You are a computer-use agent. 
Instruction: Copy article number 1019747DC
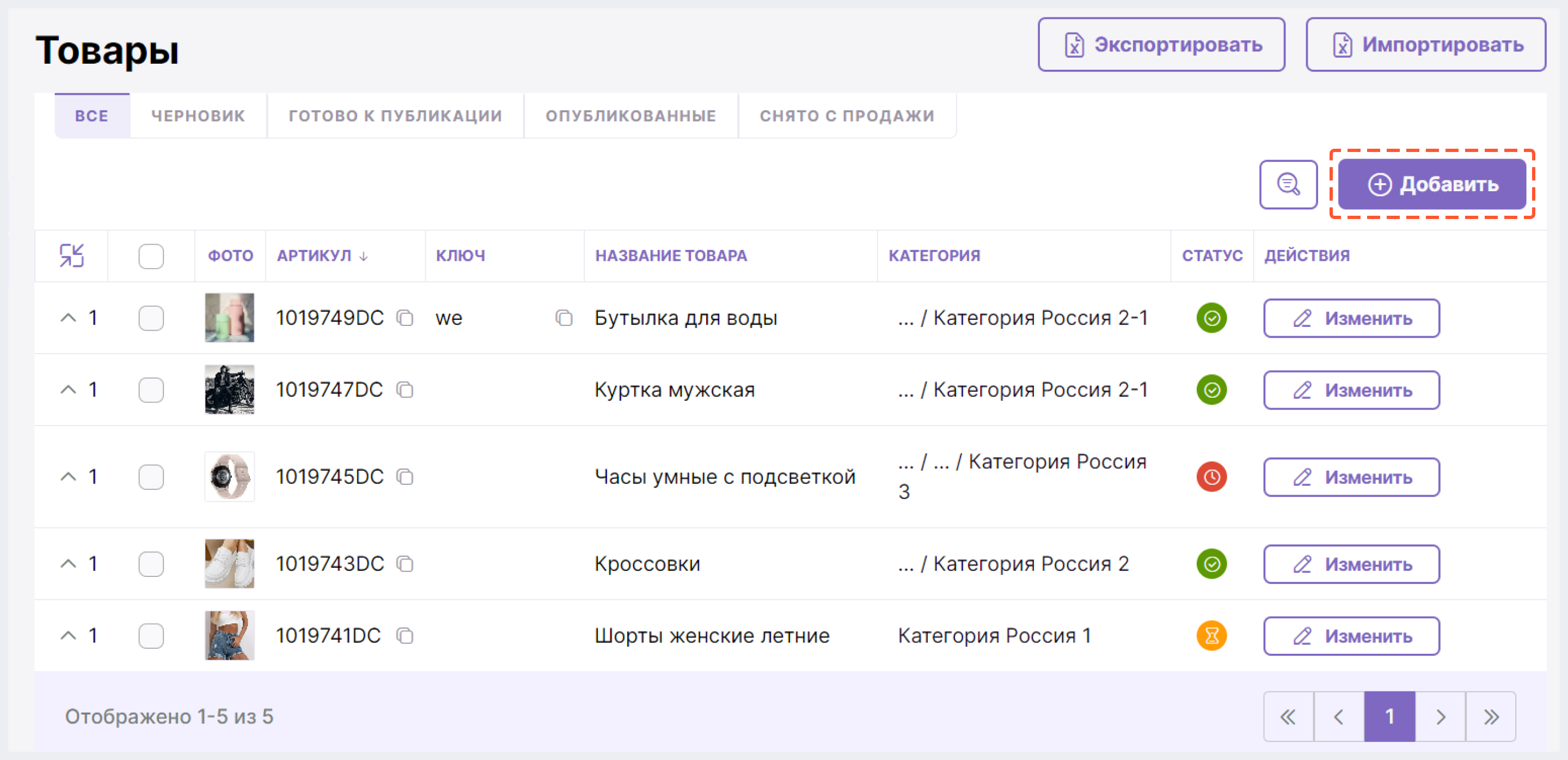(x=405, y=390)
